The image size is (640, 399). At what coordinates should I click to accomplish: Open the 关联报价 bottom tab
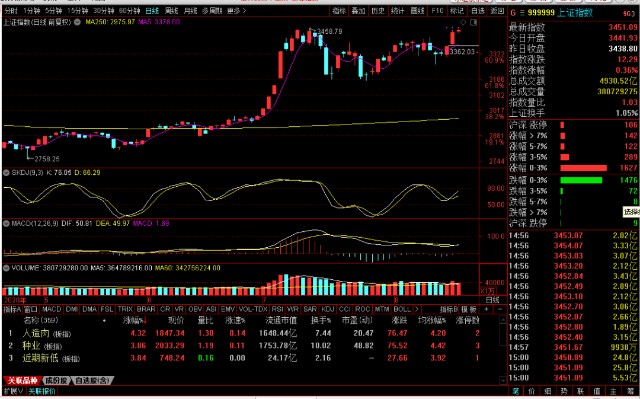42,391
